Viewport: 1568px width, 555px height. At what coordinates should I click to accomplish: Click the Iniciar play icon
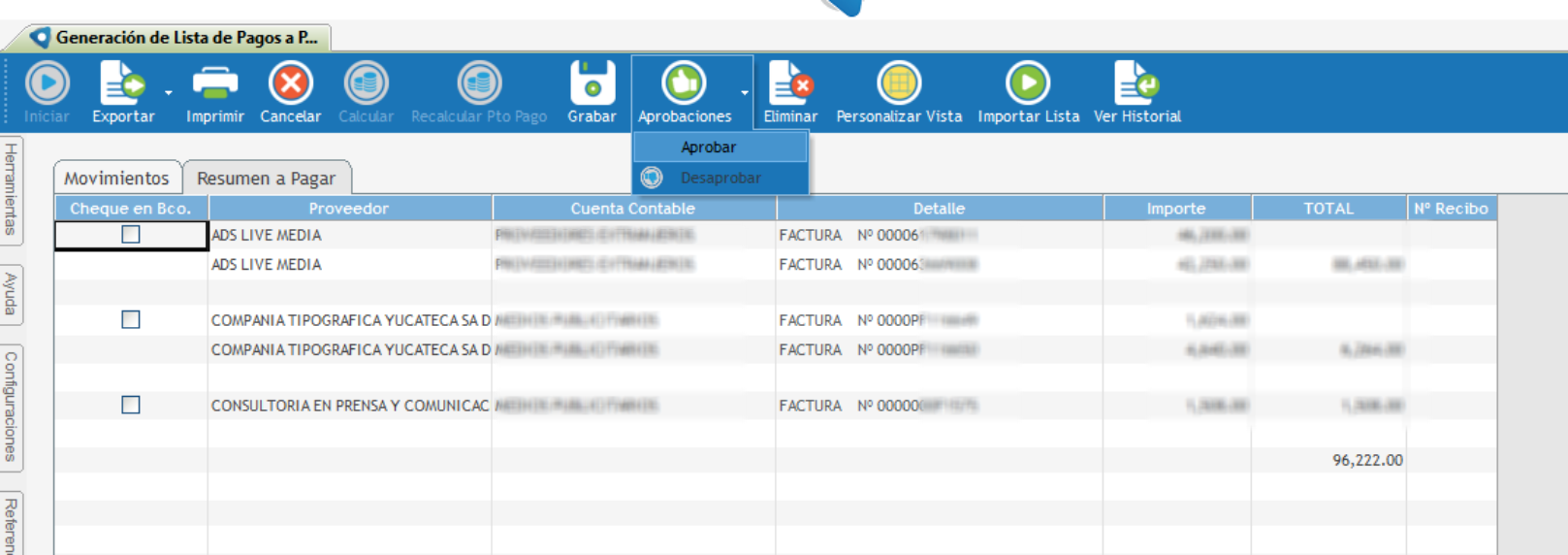pyautogui.click(x=47, y=83)
